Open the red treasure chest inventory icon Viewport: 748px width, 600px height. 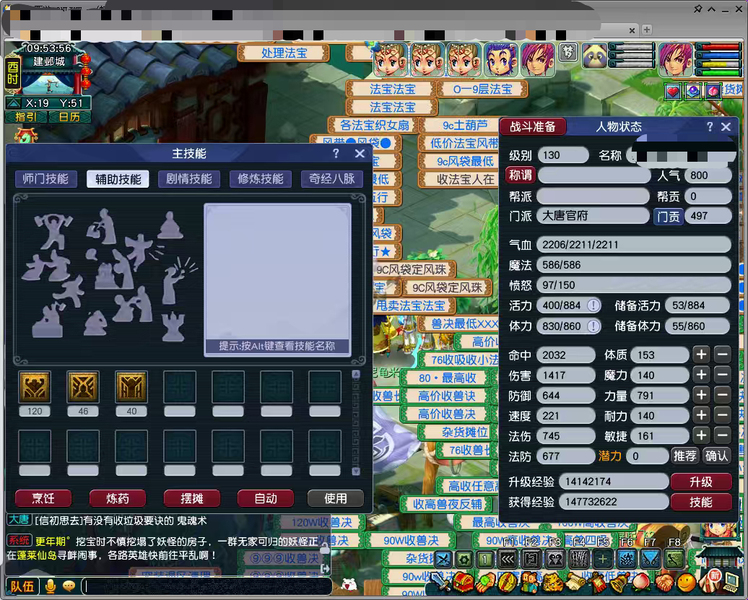pyautogui.click(x=463, y=583)
